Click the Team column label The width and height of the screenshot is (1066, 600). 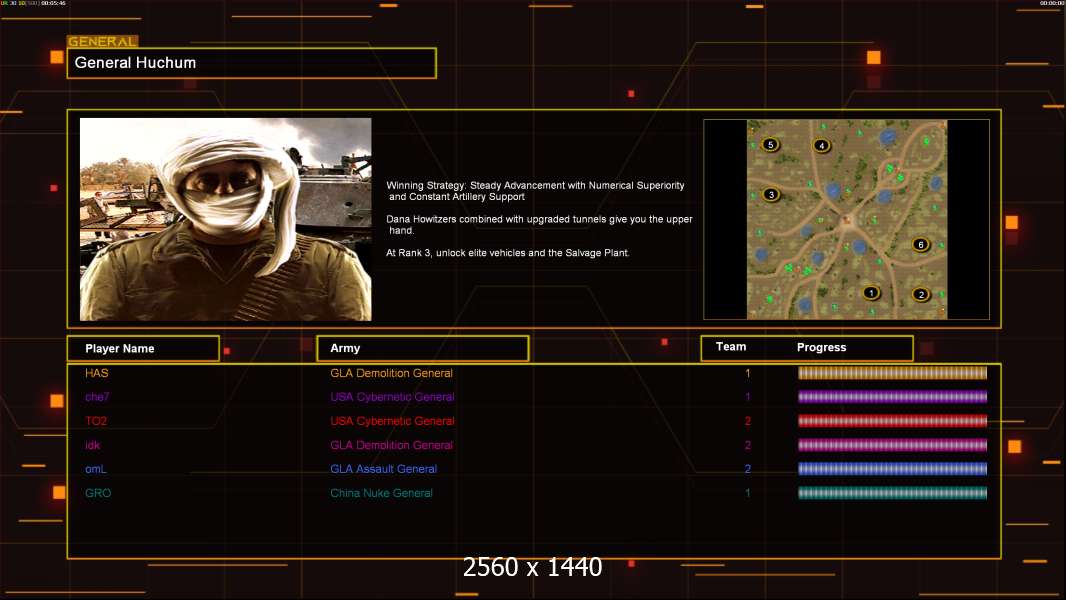click(731, 347)
